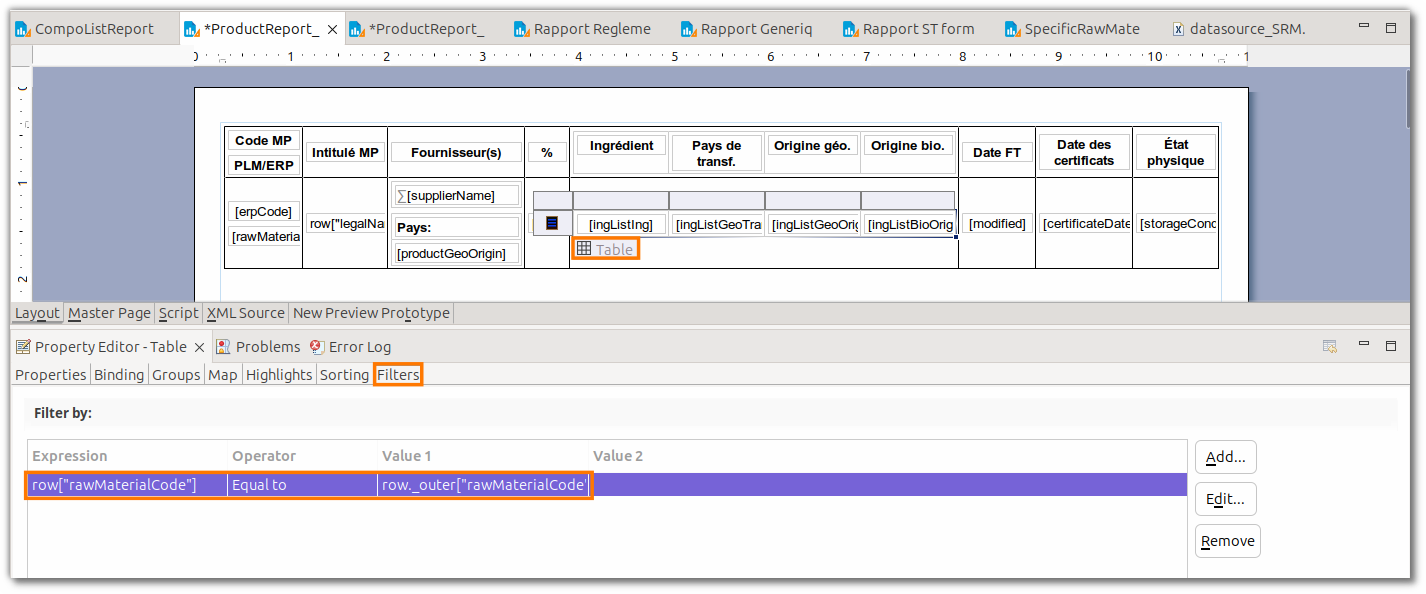Select the Fournisseur(s) header label
Viewport: 1426px width, 594px height.
point(456,153)
